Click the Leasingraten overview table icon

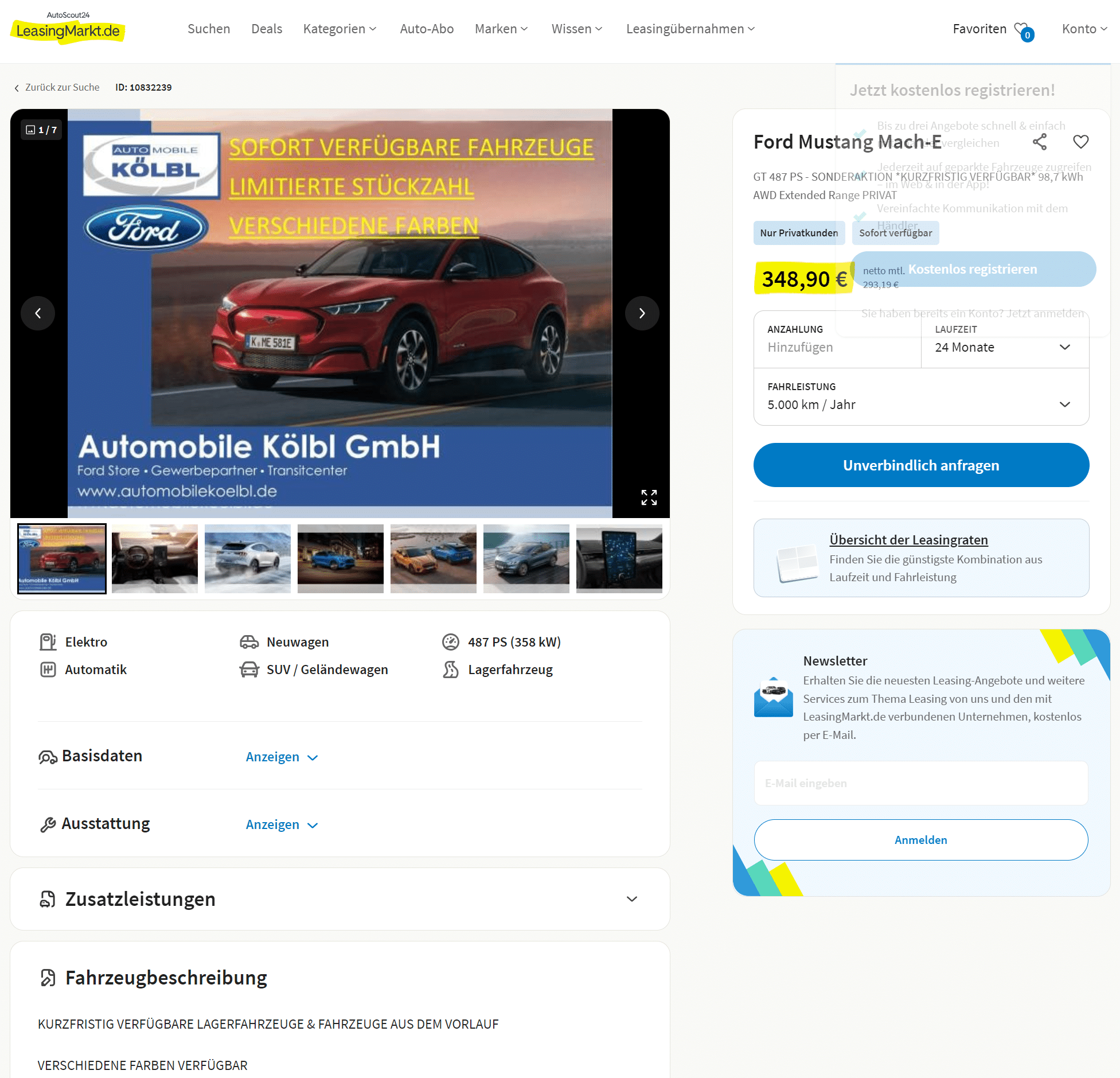coord(797,563)
